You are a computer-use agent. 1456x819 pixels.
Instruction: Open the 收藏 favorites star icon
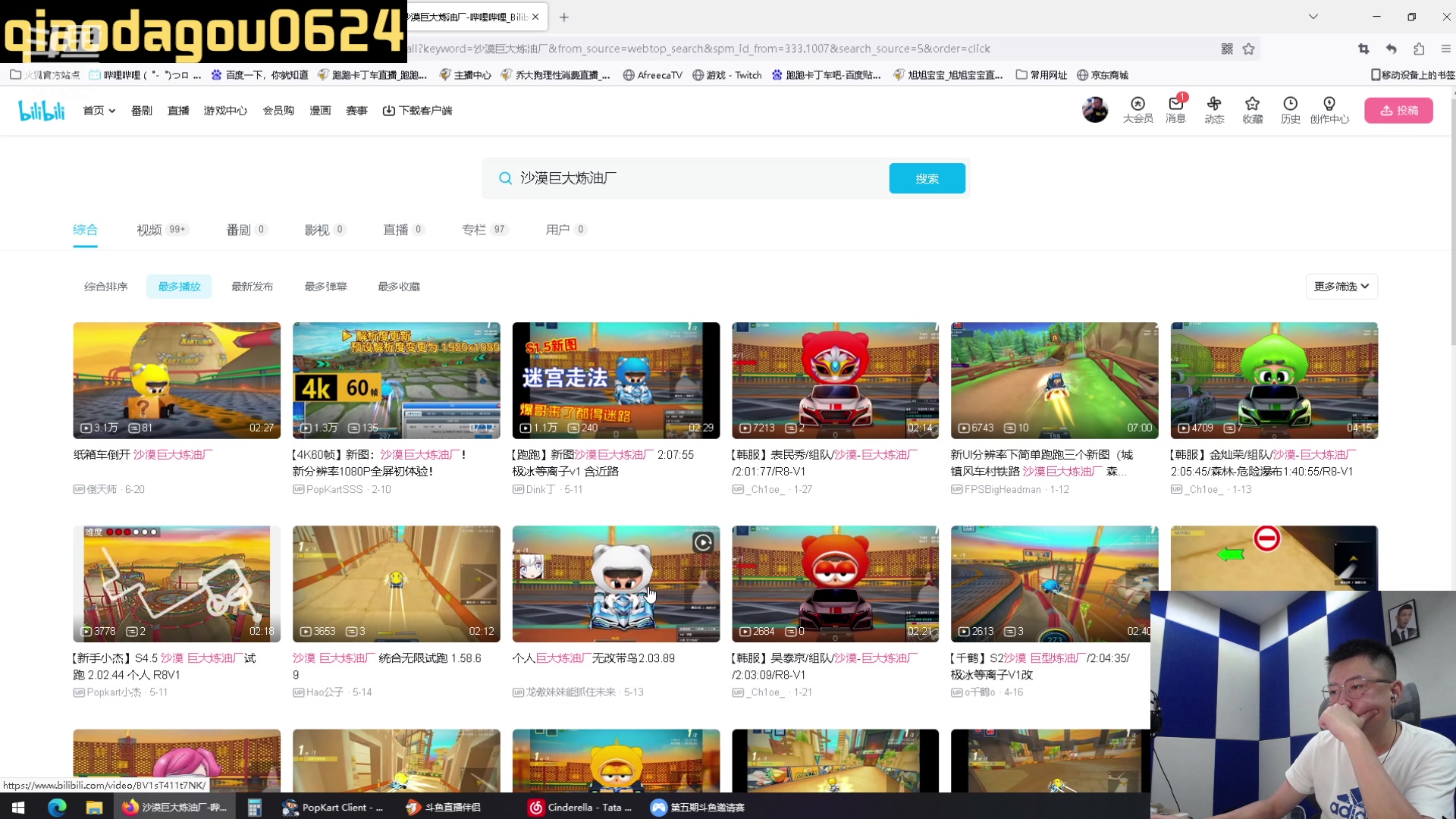(x=1252, y=110)
